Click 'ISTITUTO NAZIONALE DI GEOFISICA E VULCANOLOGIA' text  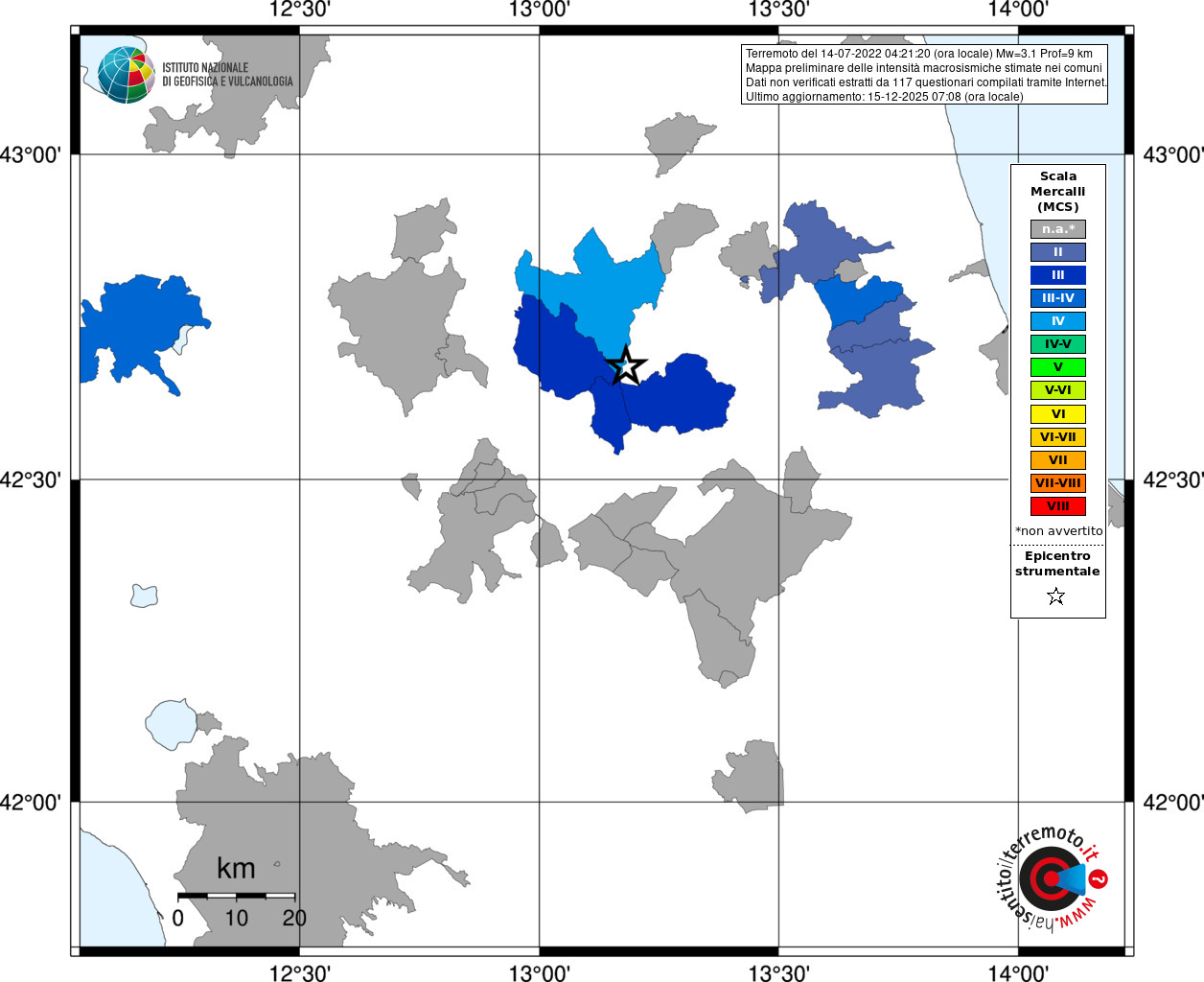(227, 75)
